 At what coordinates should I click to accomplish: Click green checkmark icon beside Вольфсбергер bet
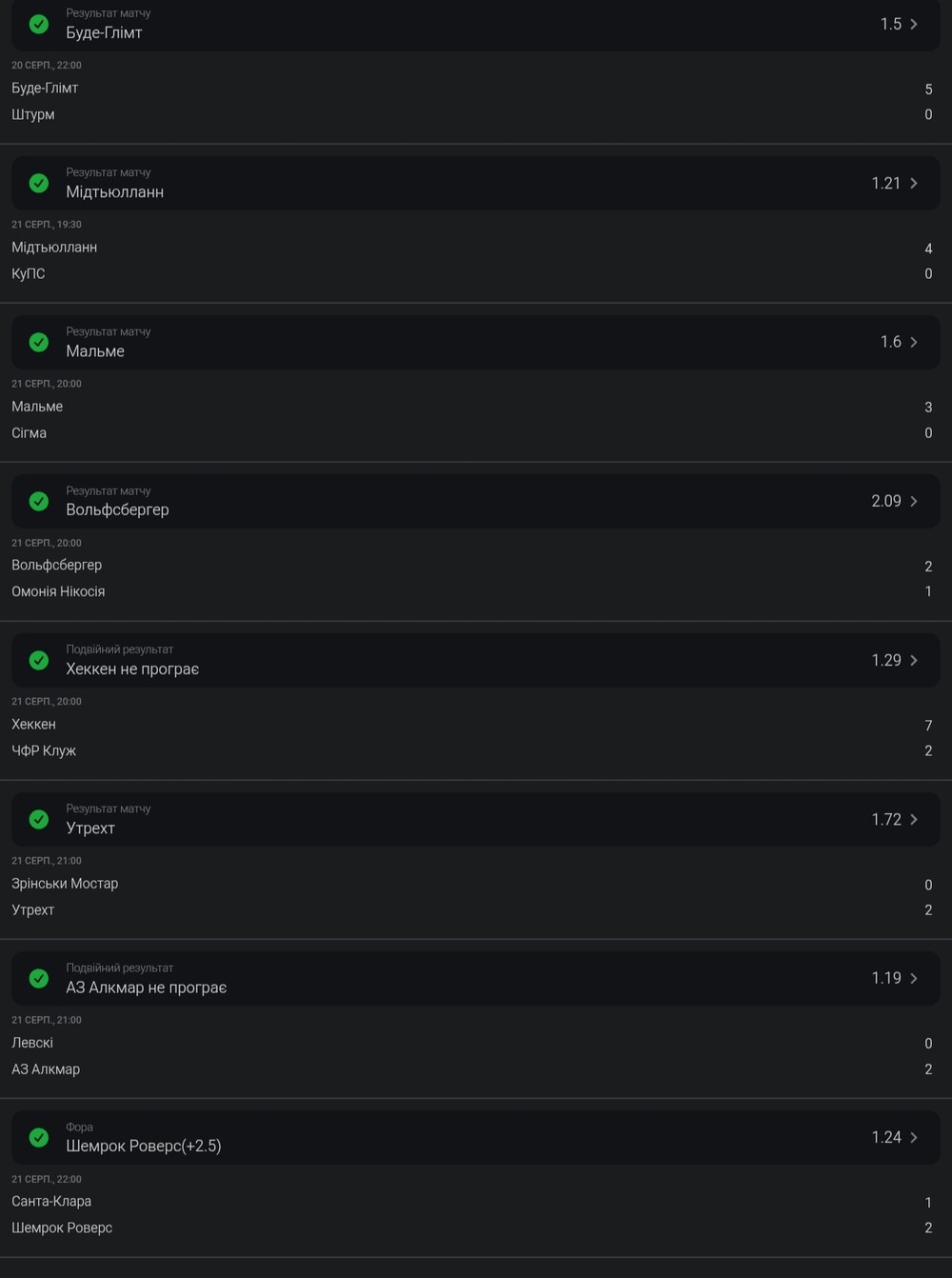tap(39, 501)
